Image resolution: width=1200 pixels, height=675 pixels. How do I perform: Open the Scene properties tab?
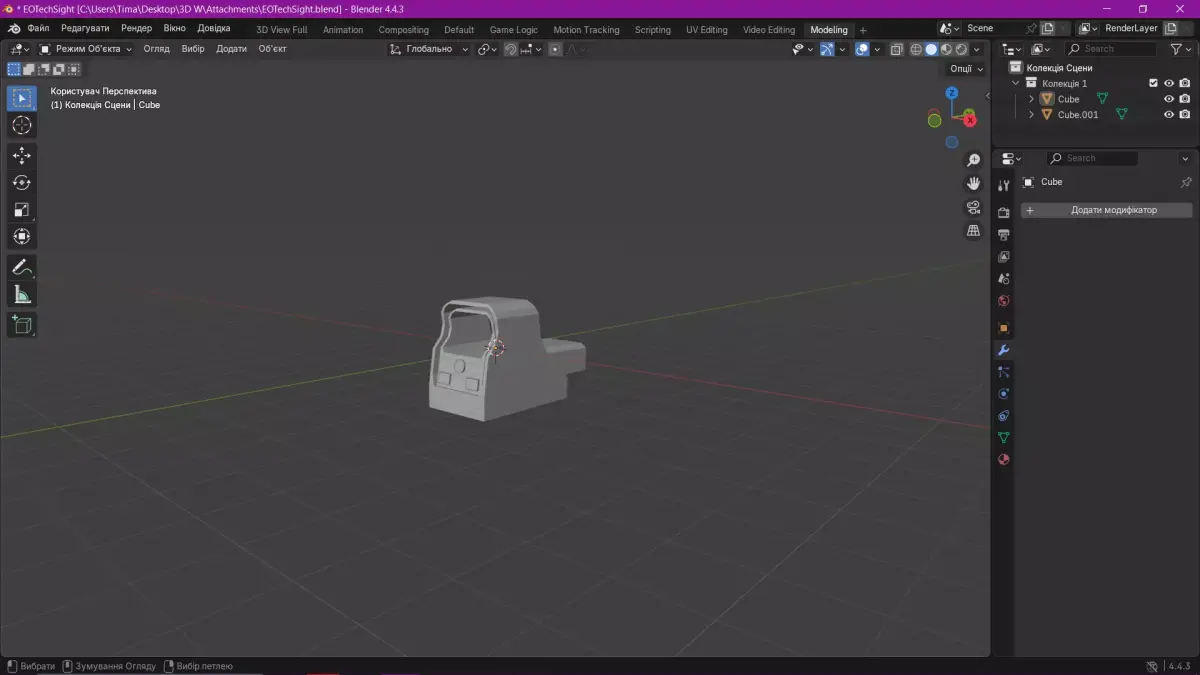1004,278
